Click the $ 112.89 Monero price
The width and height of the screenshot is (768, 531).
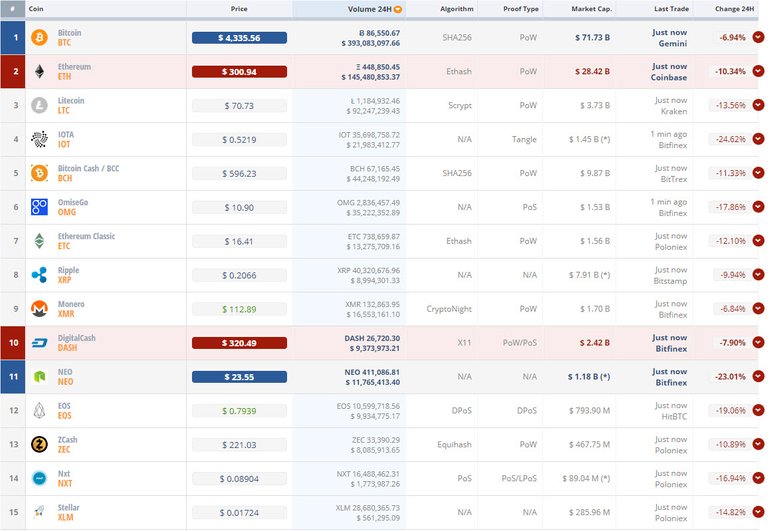coord(239,309)
